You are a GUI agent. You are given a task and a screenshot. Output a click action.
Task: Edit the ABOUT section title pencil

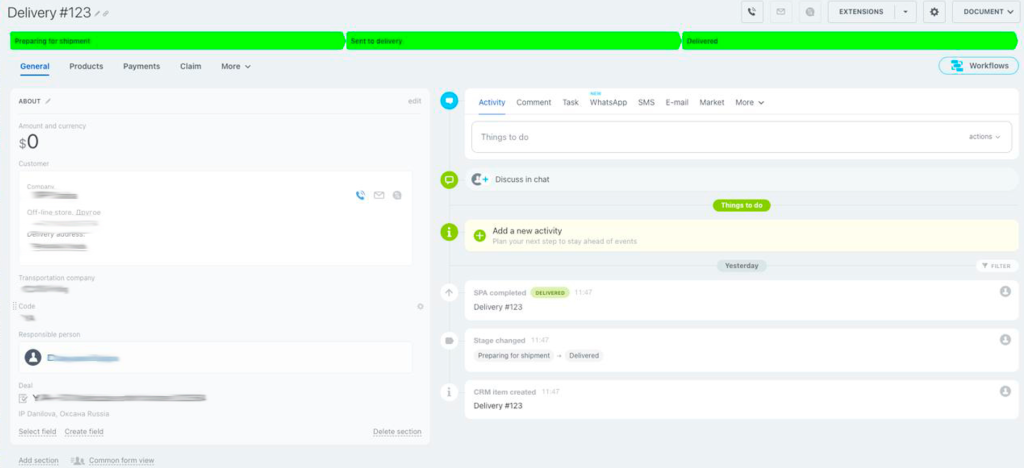48,101
